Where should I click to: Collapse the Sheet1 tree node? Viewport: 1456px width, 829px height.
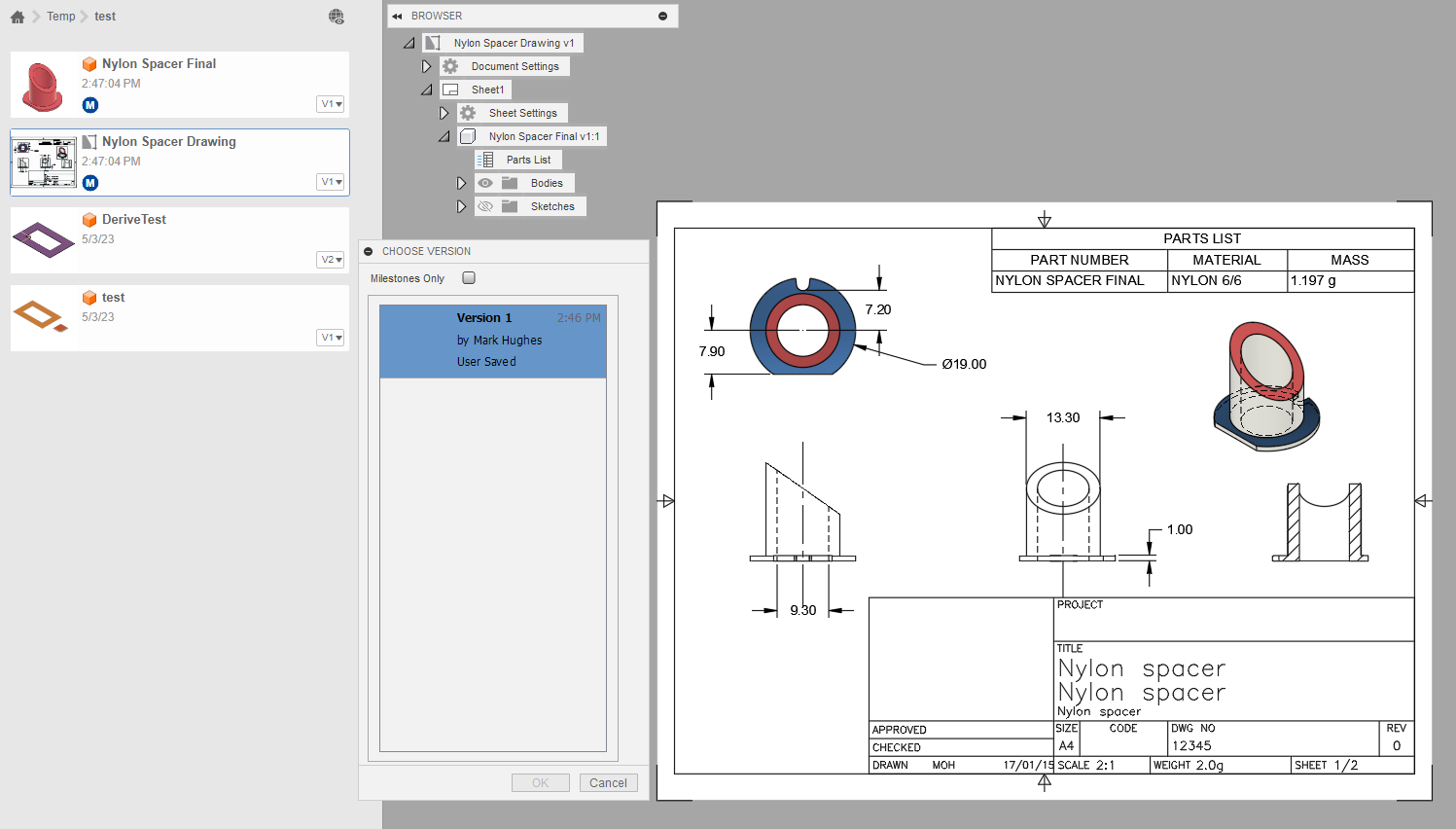(426, 90)
